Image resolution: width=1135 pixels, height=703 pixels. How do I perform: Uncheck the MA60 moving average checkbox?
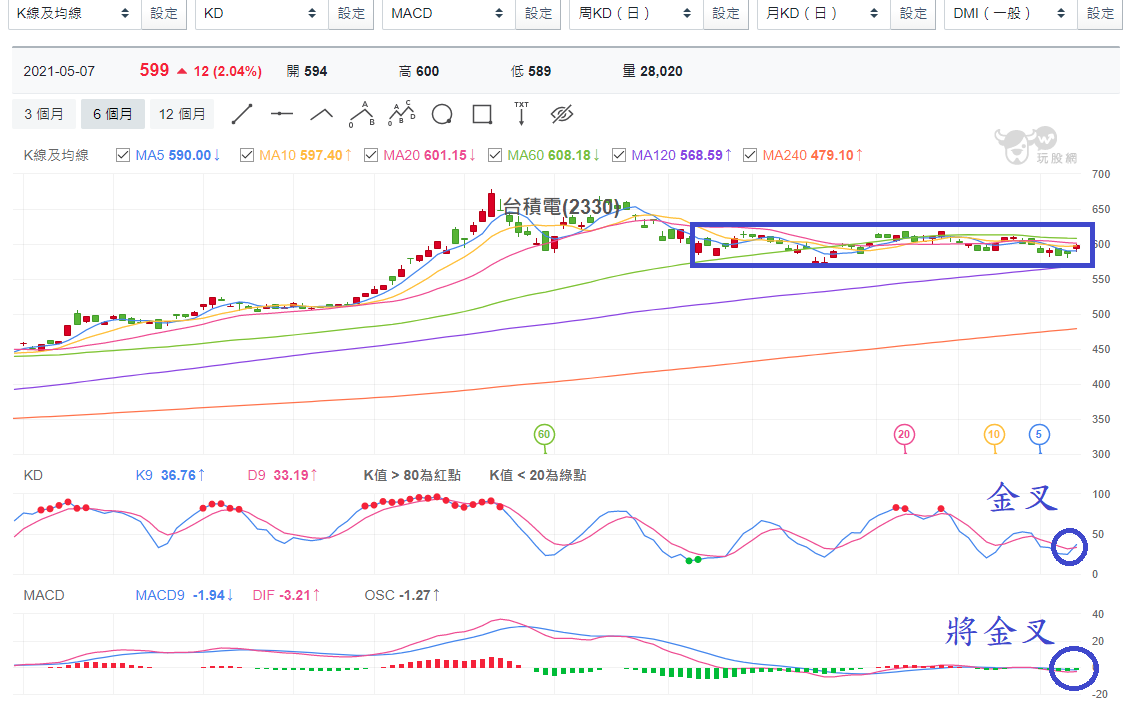495,155
